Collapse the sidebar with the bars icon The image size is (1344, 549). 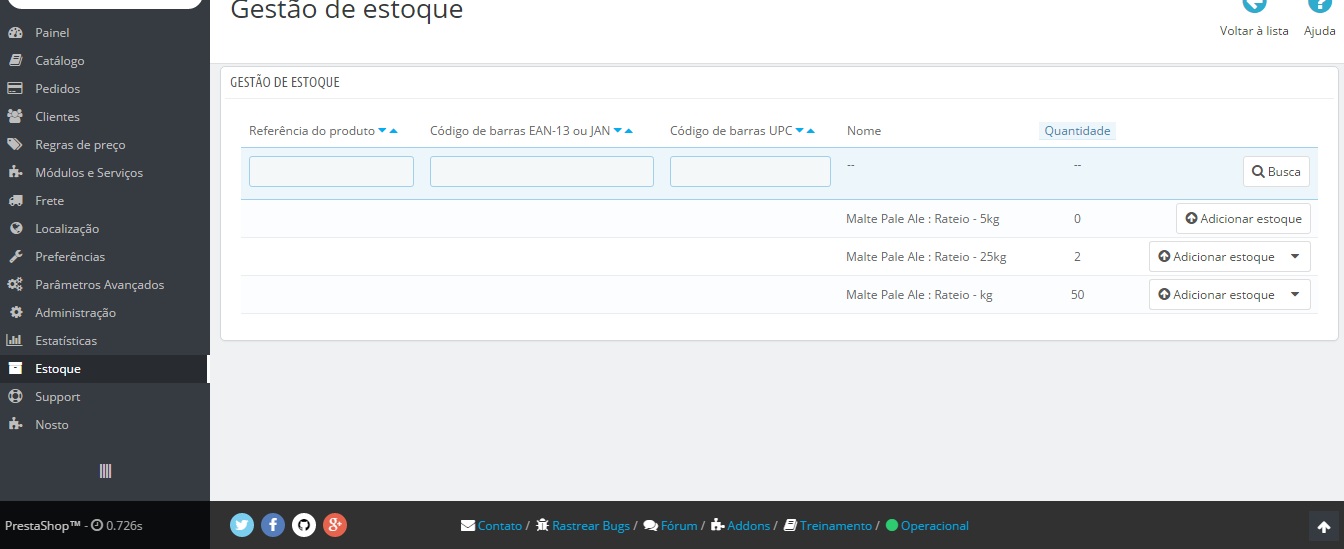coord(105,471)
